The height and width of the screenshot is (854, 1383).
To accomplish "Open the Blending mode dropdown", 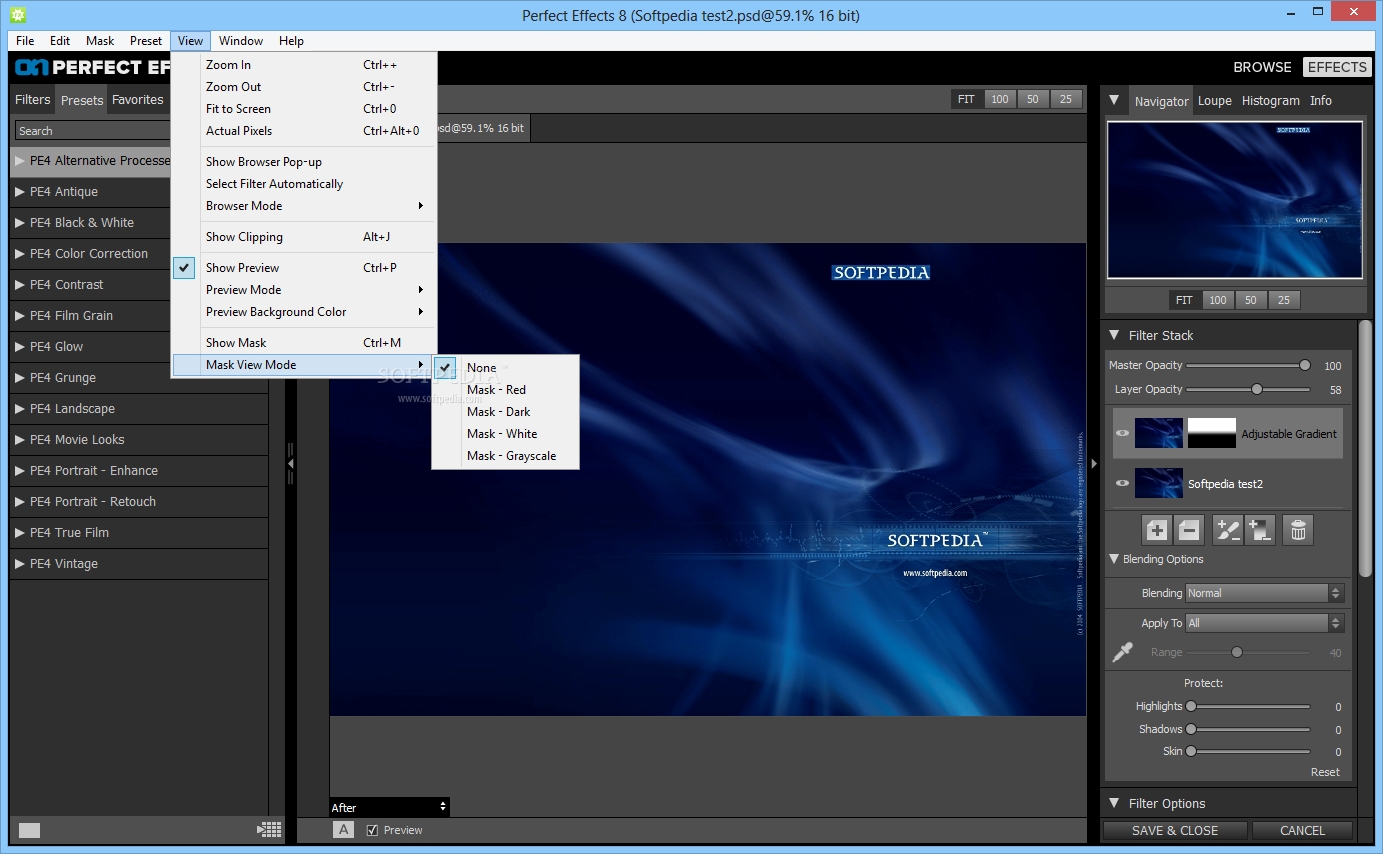I will point(1265,593).
